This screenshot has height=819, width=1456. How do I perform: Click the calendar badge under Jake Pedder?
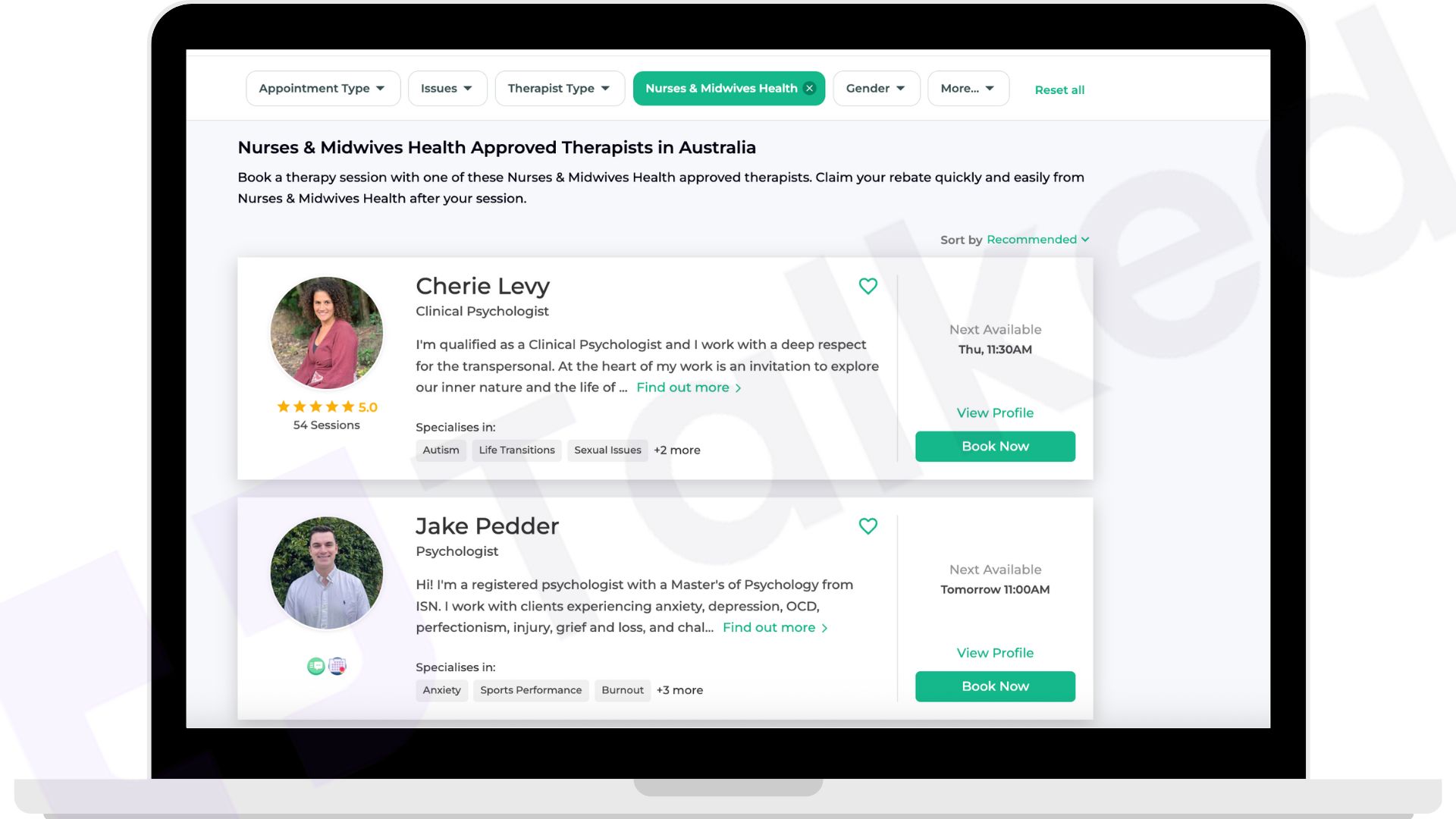[x=337, y=666]
